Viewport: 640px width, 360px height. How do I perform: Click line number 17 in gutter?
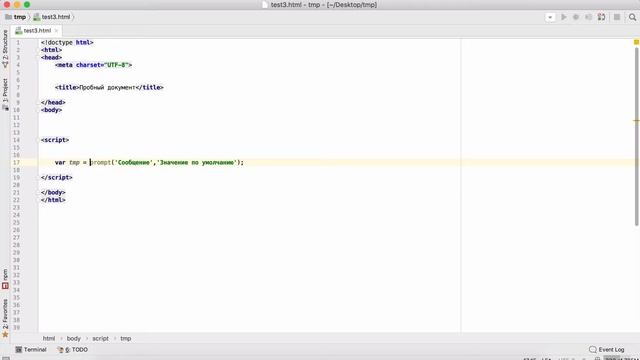pos(16,162)
